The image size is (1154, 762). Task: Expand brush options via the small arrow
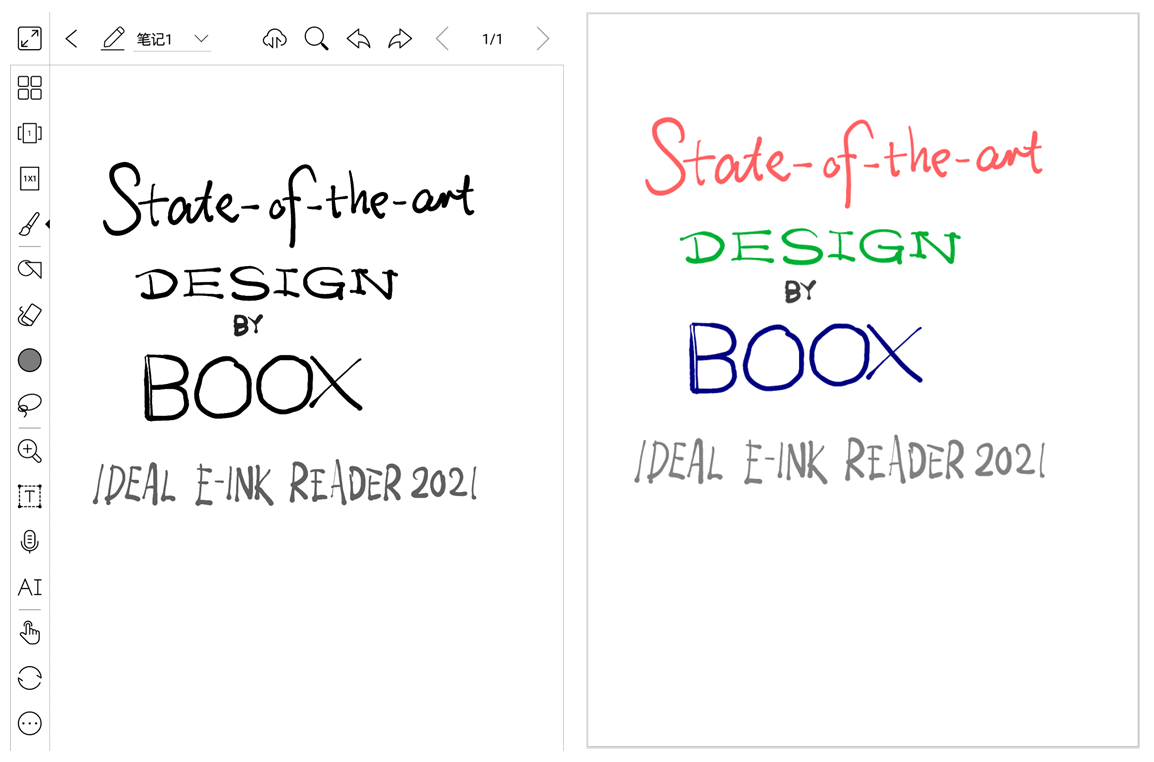48,224
